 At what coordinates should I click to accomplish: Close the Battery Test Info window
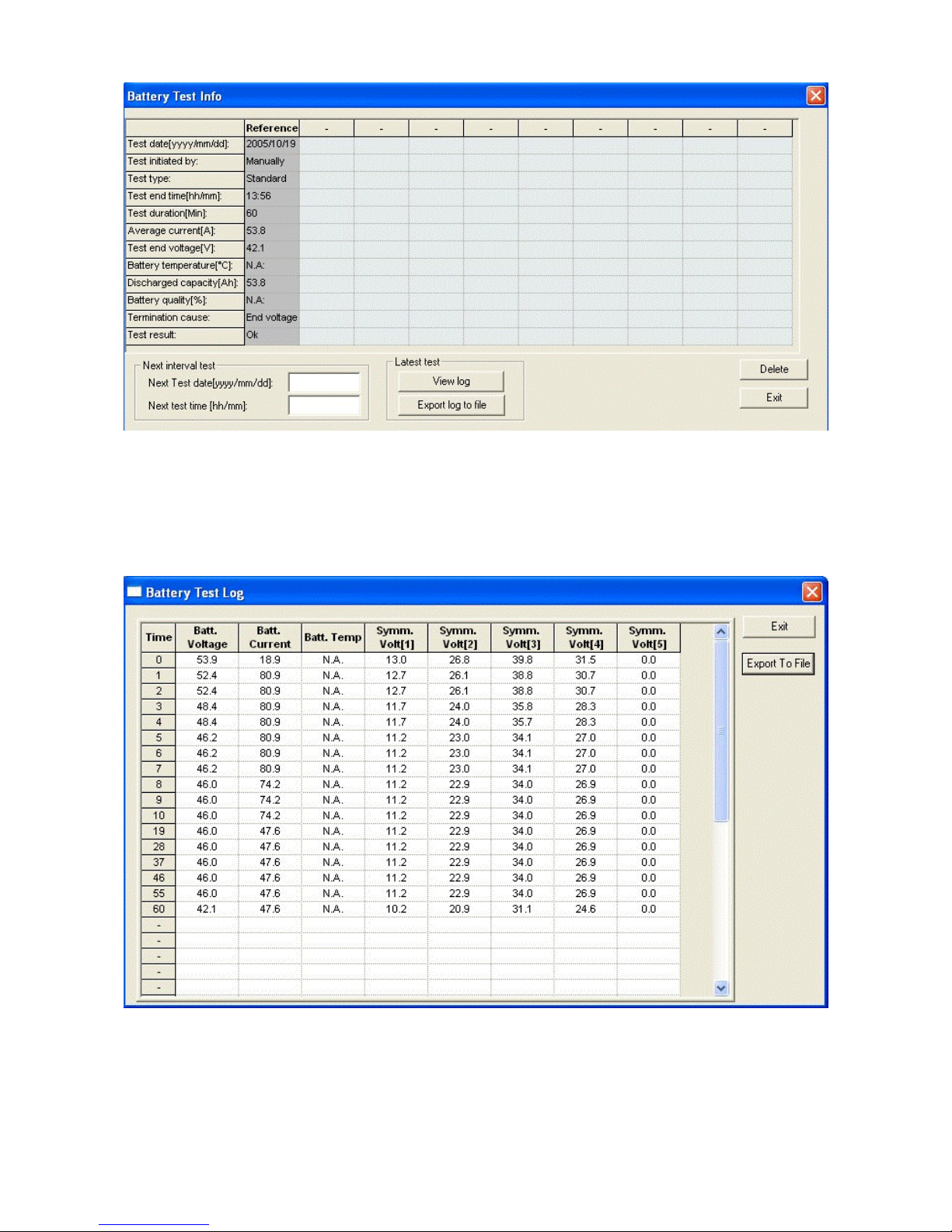coord(815,96)
